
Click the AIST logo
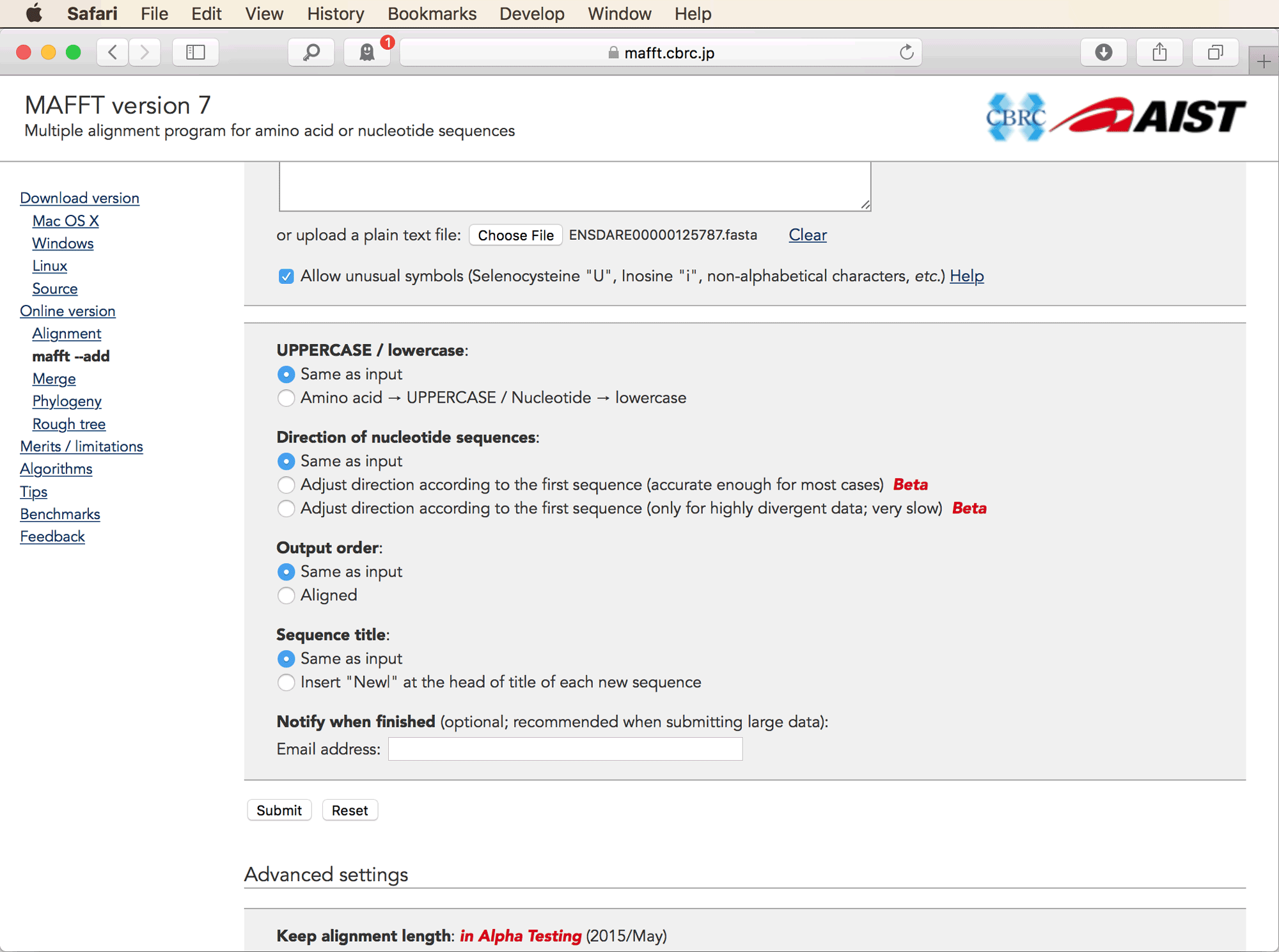tap(1148, 116)
